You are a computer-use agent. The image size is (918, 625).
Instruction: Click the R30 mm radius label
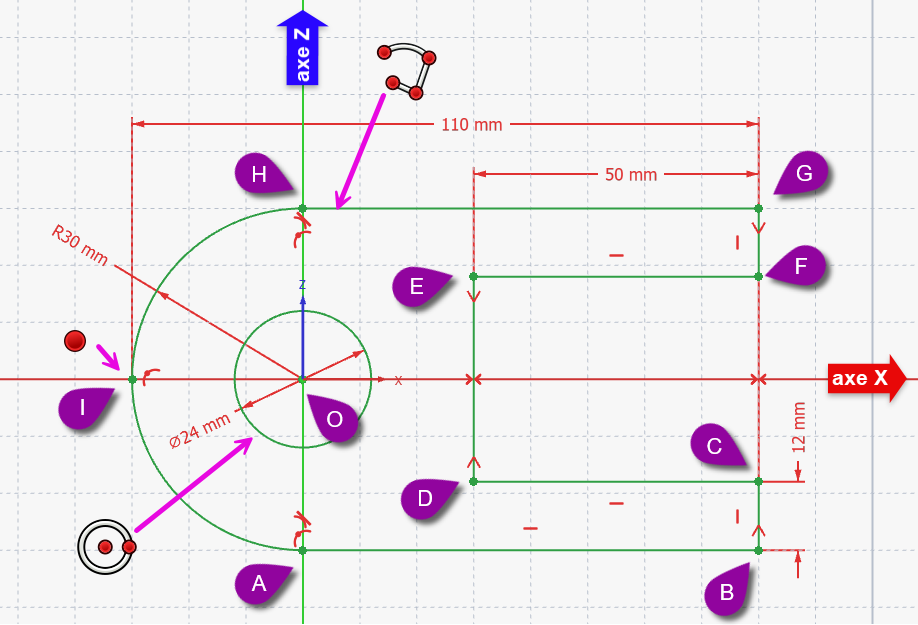click(x=80, y=247)
